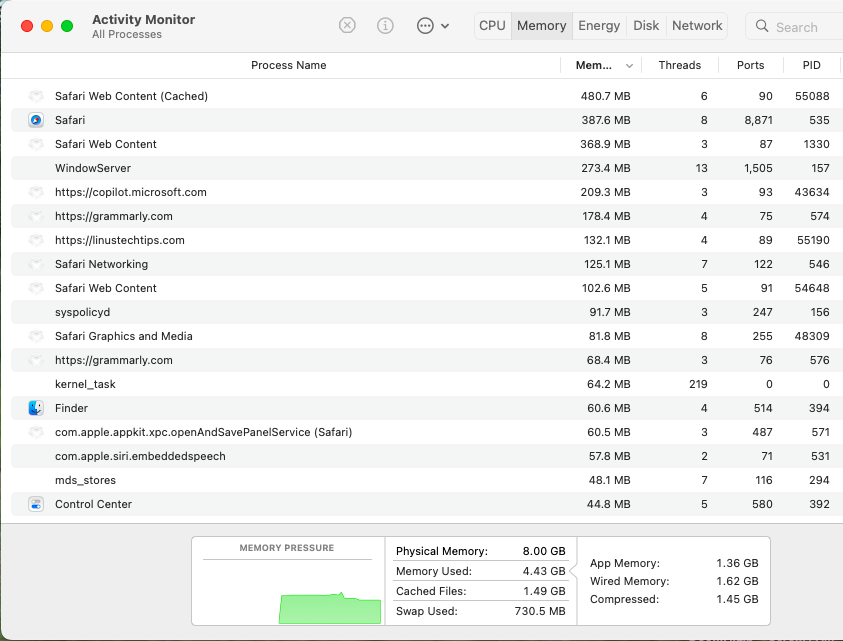Select the Safari Graphics and Media process
Image resolution: width=843 pixels, height=641 pixels.
[x=124, y=336]
